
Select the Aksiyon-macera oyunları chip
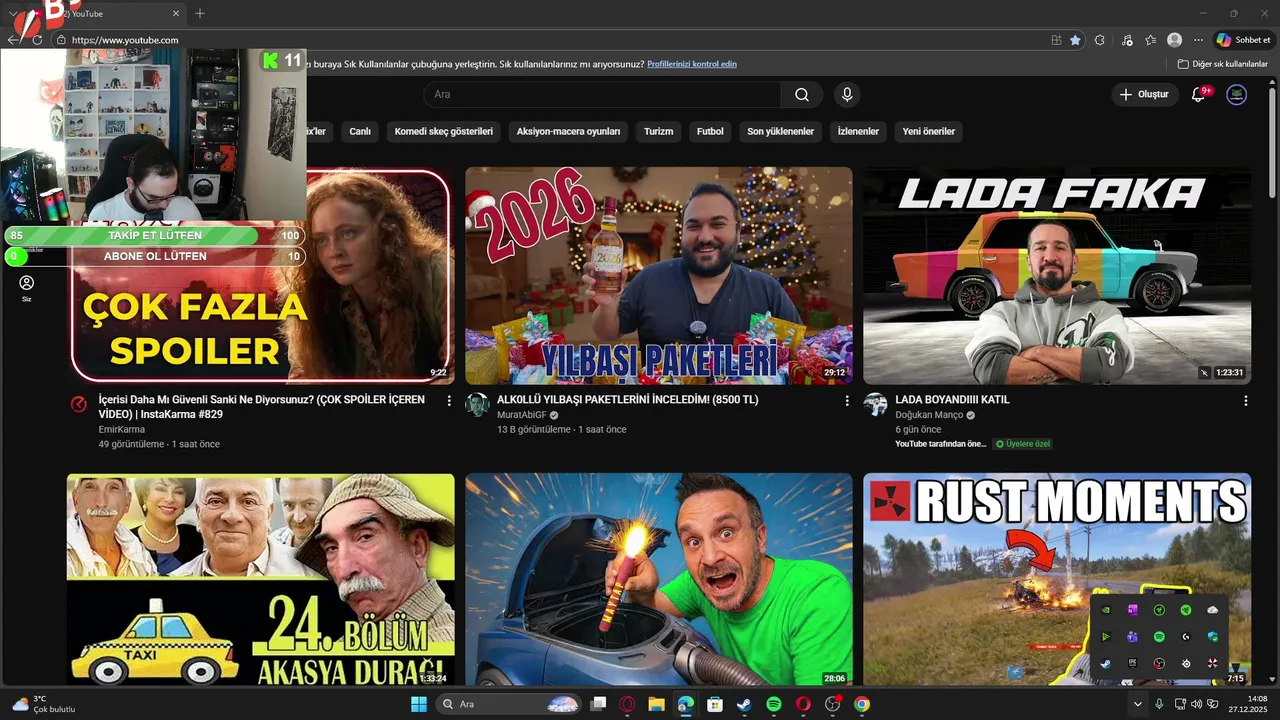click(568, 131)
